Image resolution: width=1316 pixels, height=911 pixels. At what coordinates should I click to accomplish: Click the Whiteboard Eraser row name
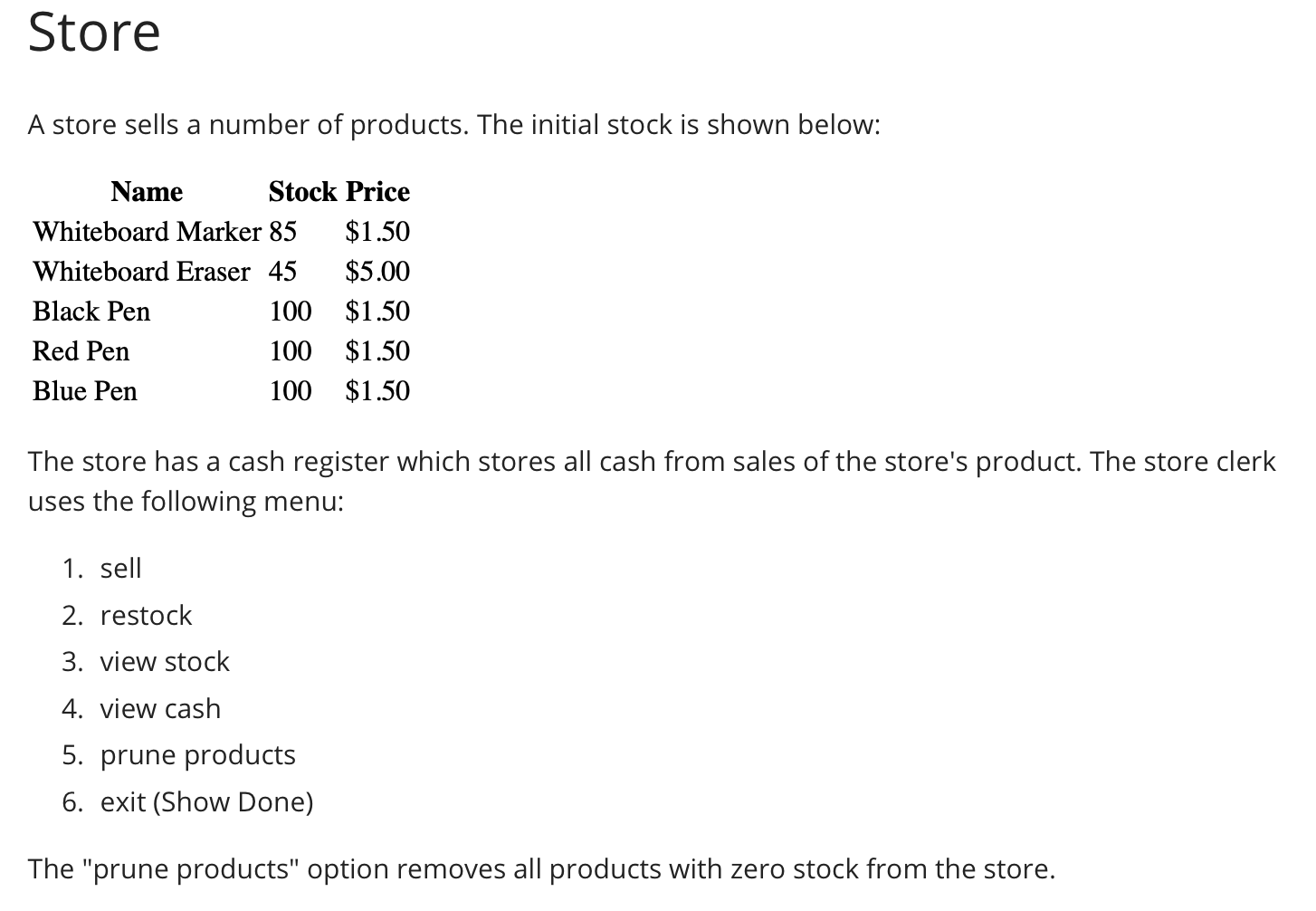click(x=141, y=272)
